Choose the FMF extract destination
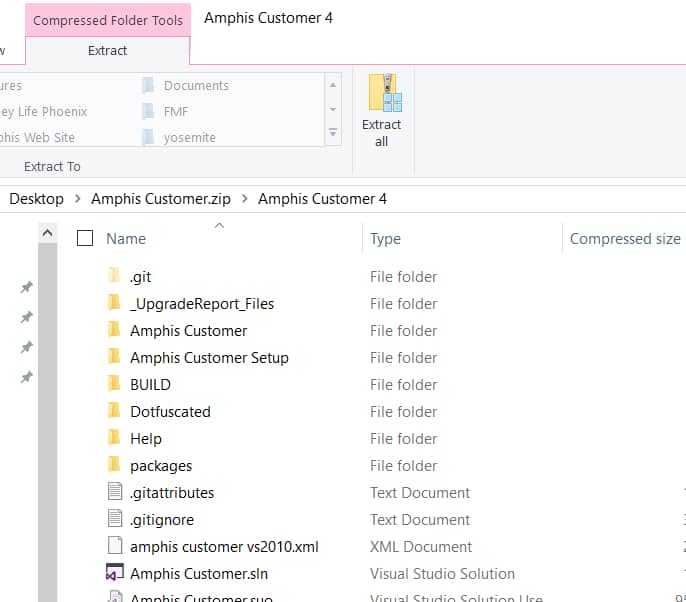Image resolution: width=686 pixels, height=602 pixels. (x=165, y=112)
